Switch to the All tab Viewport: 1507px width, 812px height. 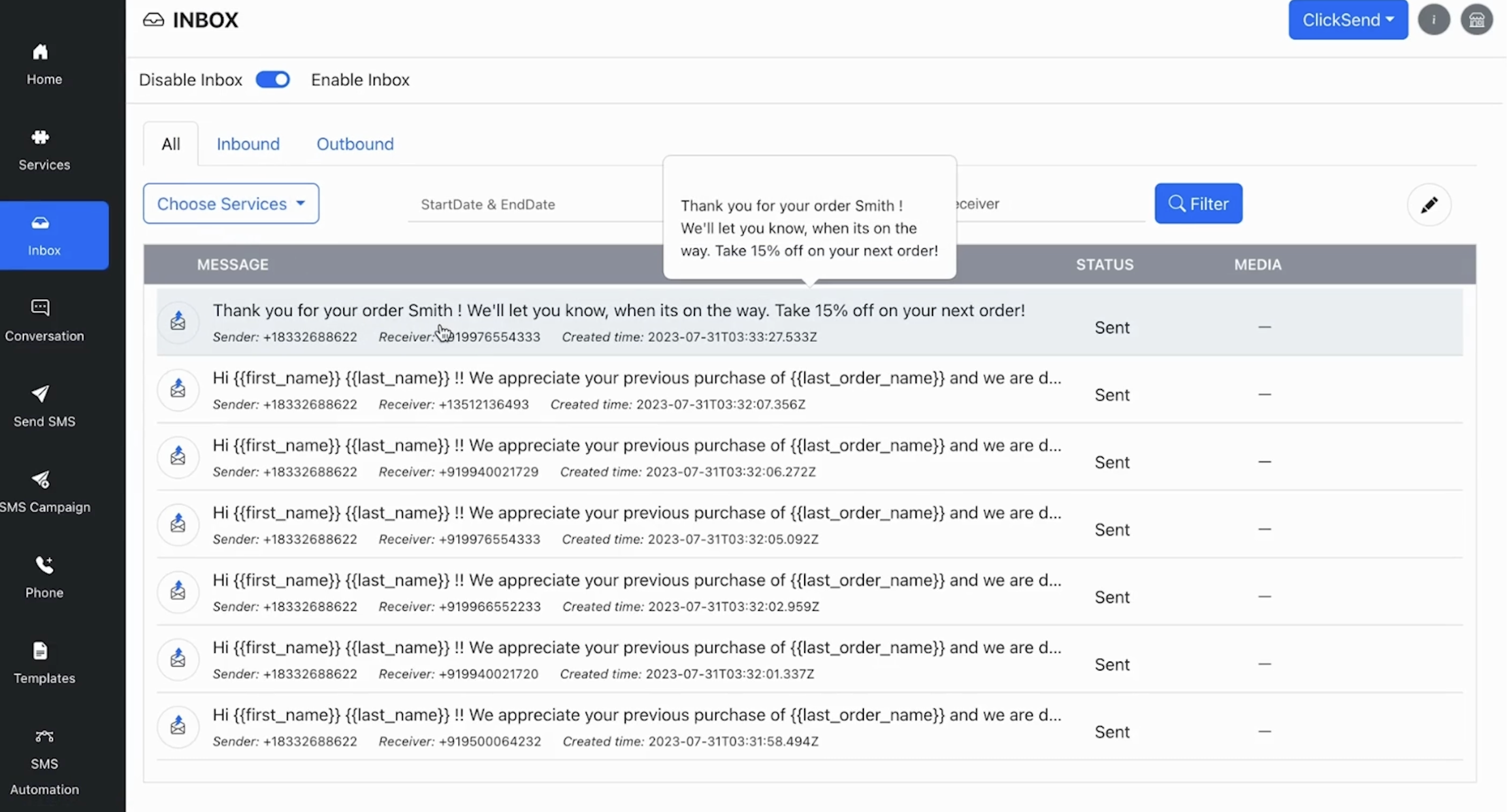coord(171,144)
